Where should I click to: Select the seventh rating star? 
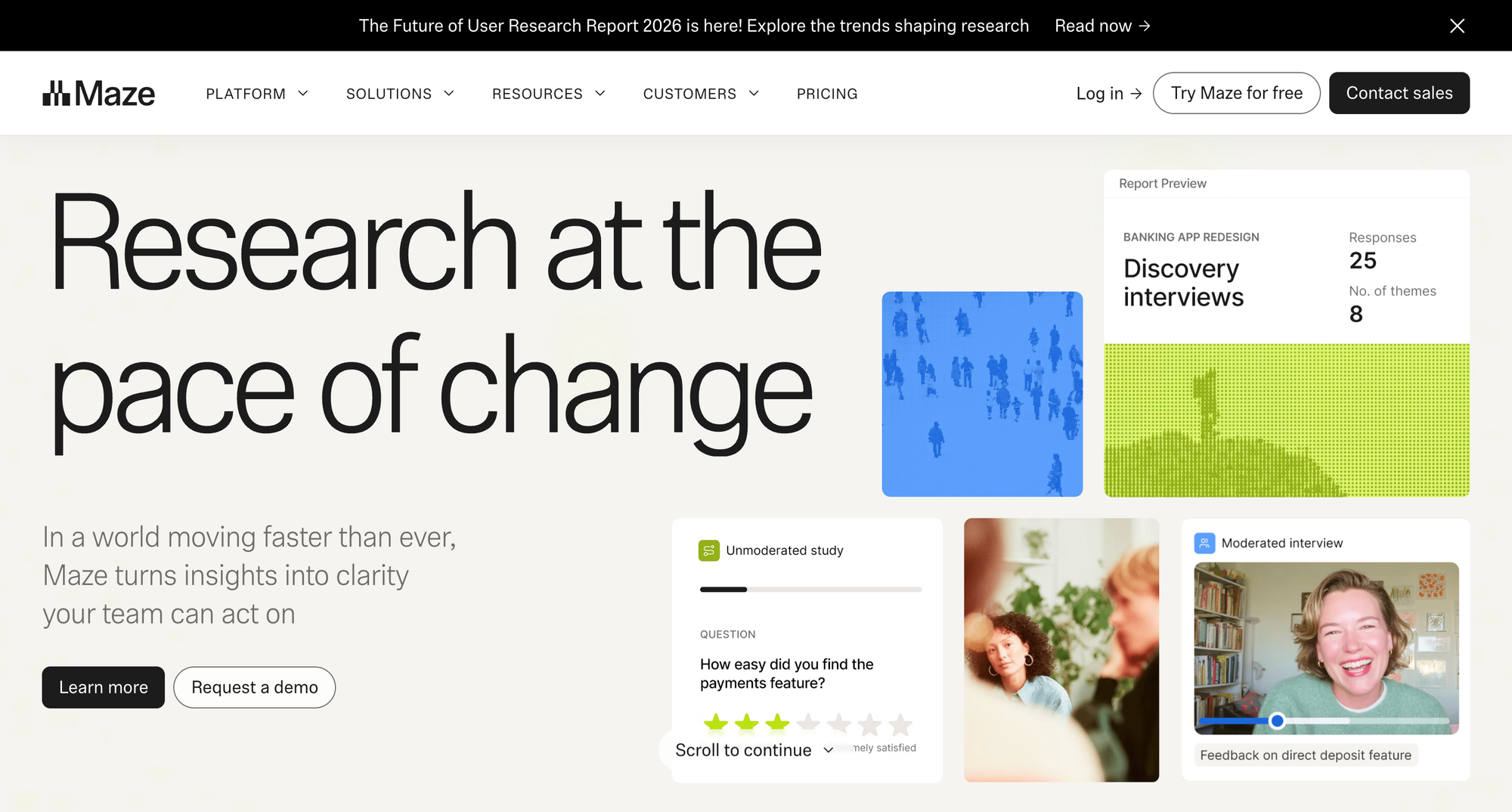[x=900, y=724]
